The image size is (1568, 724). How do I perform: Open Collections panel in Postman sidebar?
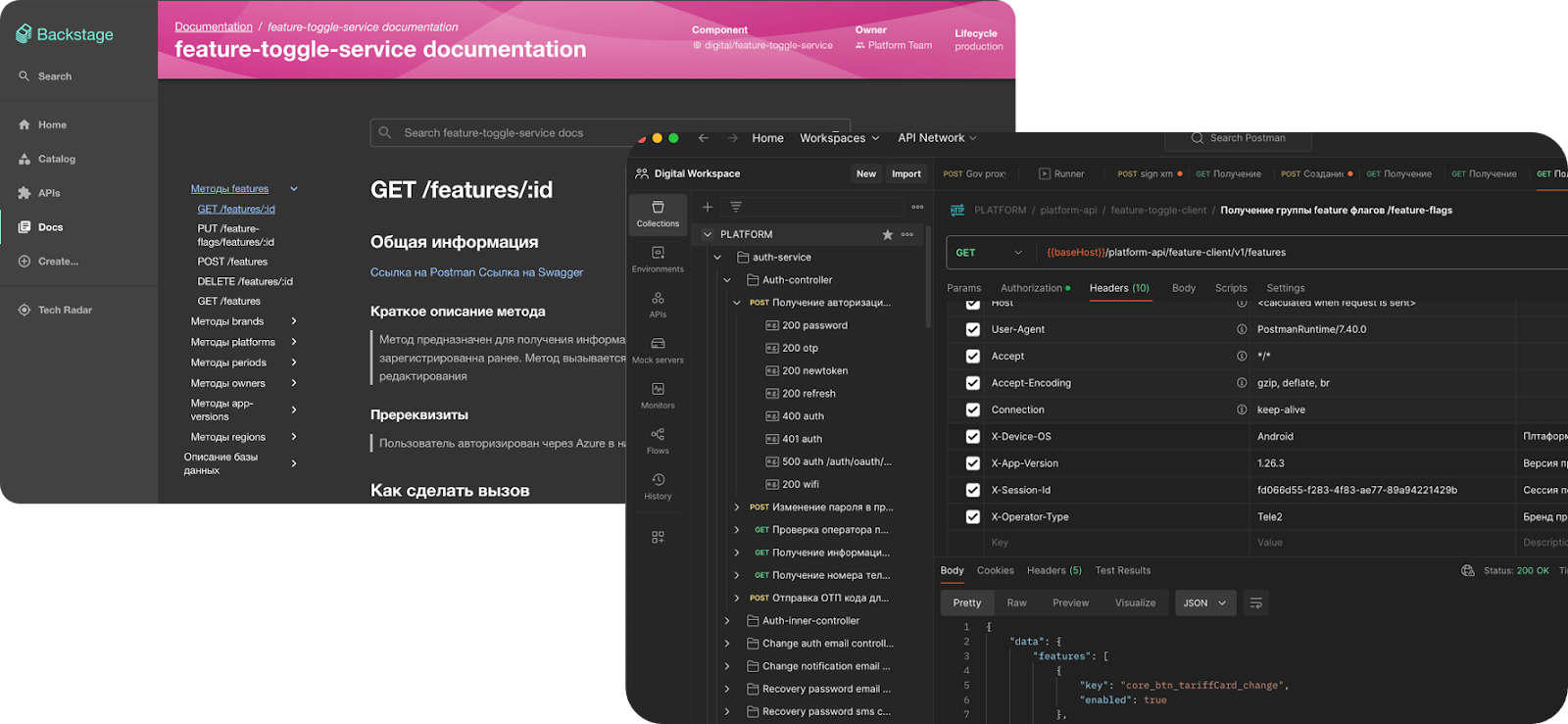[658, 214]
